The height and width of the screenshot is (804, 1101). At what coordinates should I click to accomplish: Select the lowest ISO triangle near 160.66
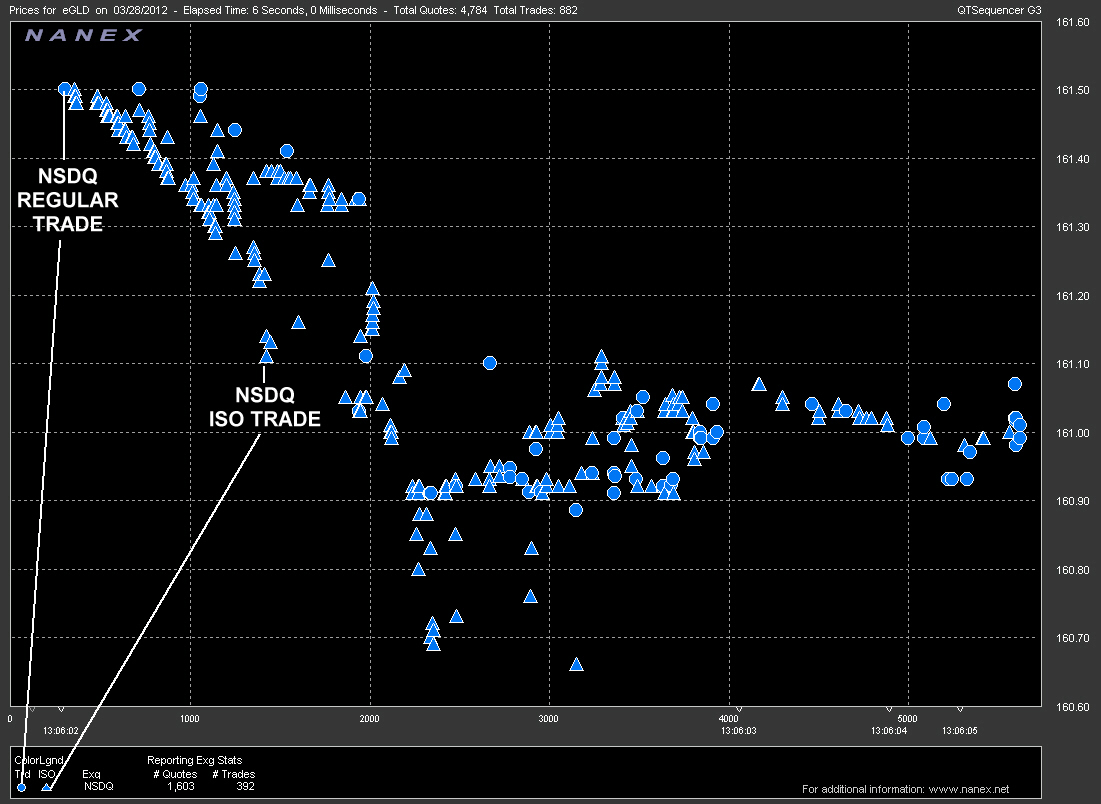(x=576, y=664)
